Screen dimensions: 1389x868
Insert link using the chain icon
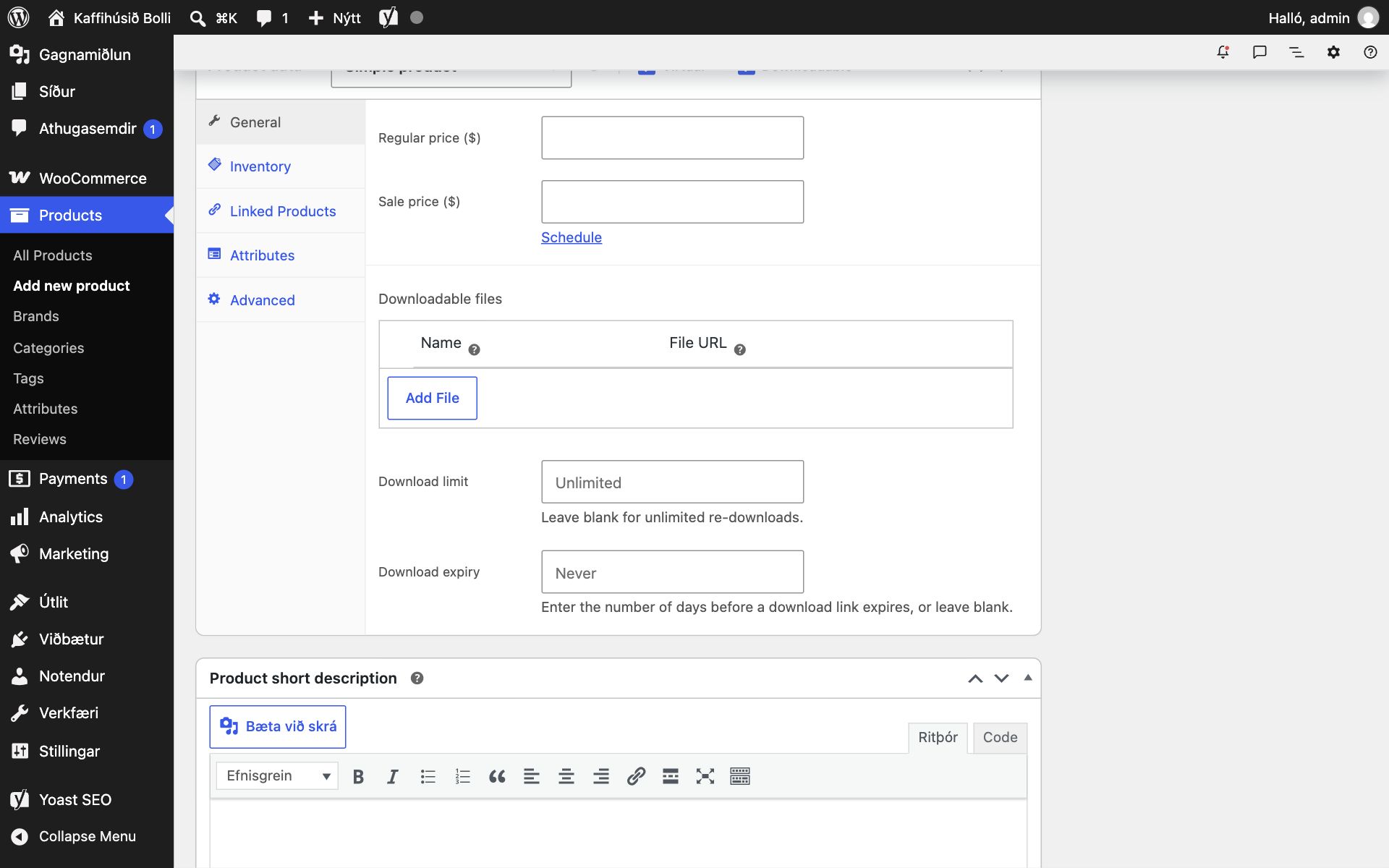click(636, 776)
